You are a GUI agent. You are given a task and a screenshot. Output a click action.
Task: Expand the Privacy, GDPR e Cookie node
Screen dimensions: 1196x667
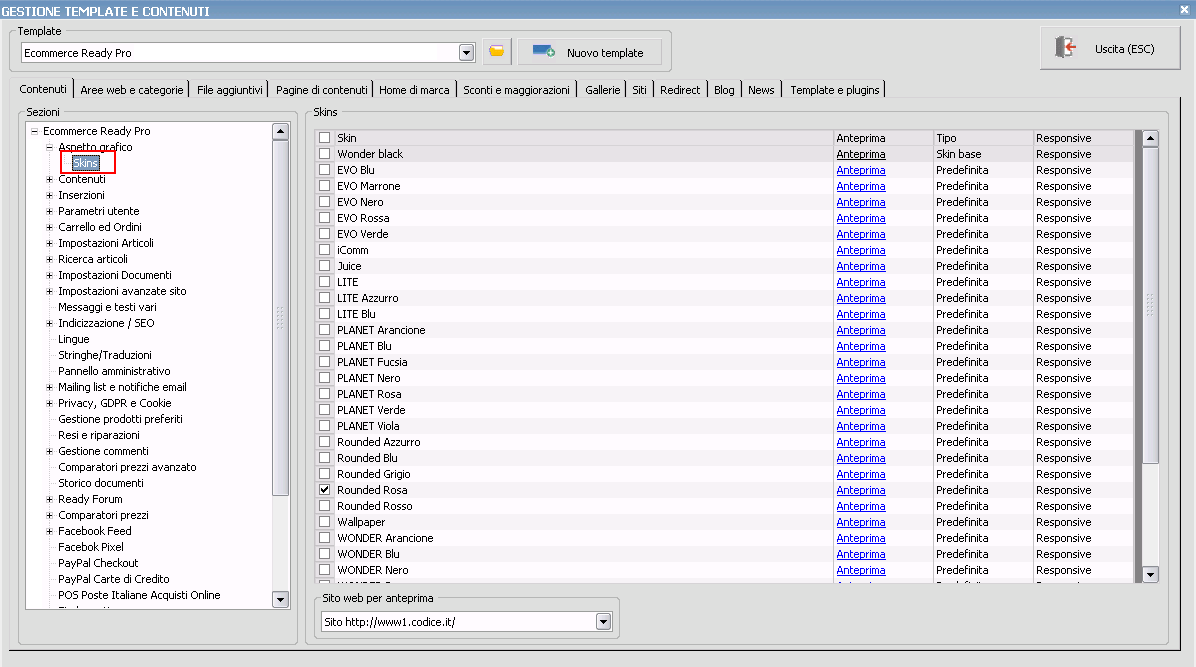50,404
